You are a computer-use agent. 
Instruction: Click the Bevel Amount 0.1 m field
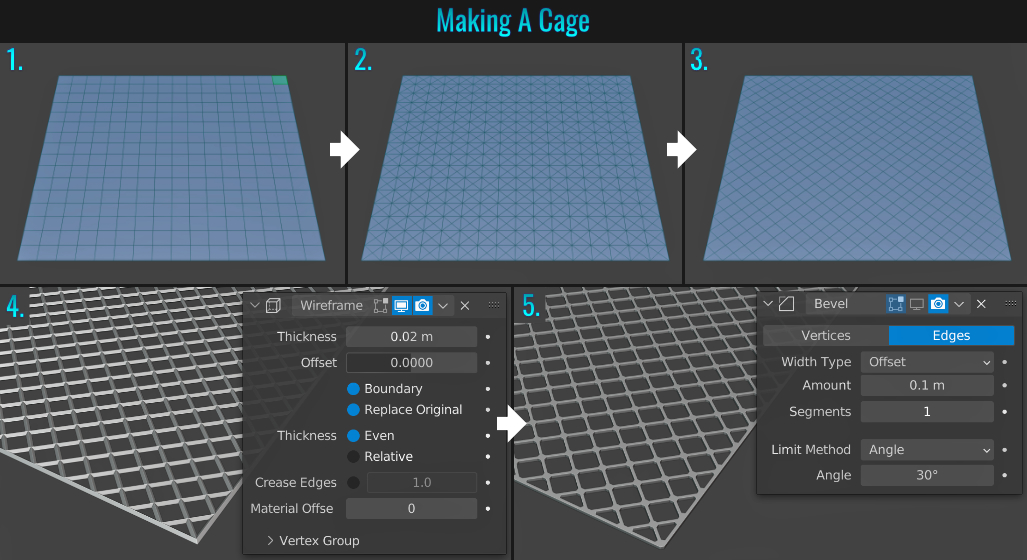click(927, 386)
